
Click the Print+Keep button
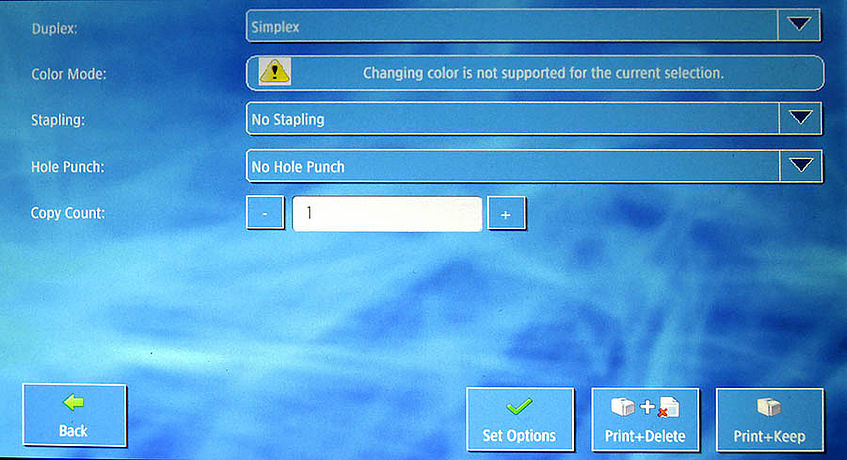click(x=770, y=419)
